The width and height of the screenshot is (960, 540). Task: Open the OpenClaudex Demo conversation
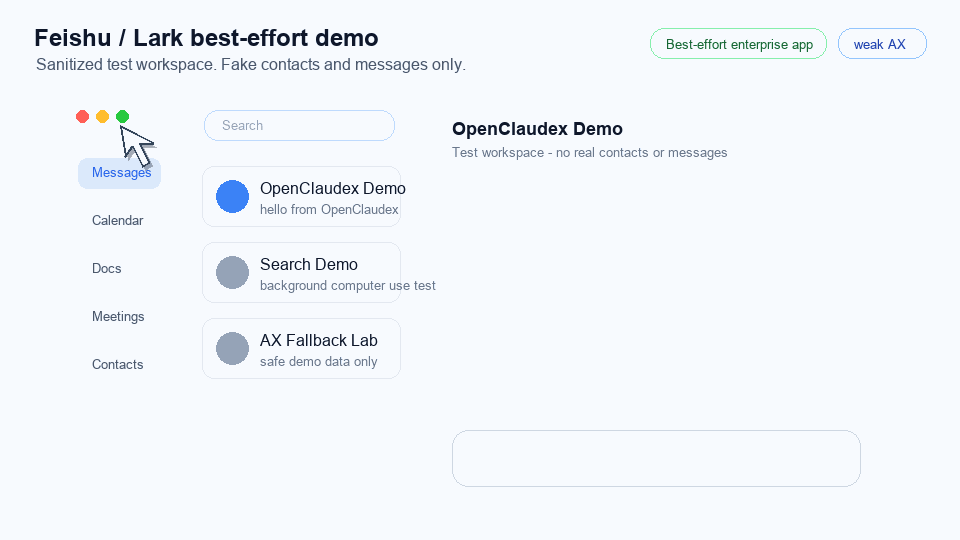pos(301,197)
